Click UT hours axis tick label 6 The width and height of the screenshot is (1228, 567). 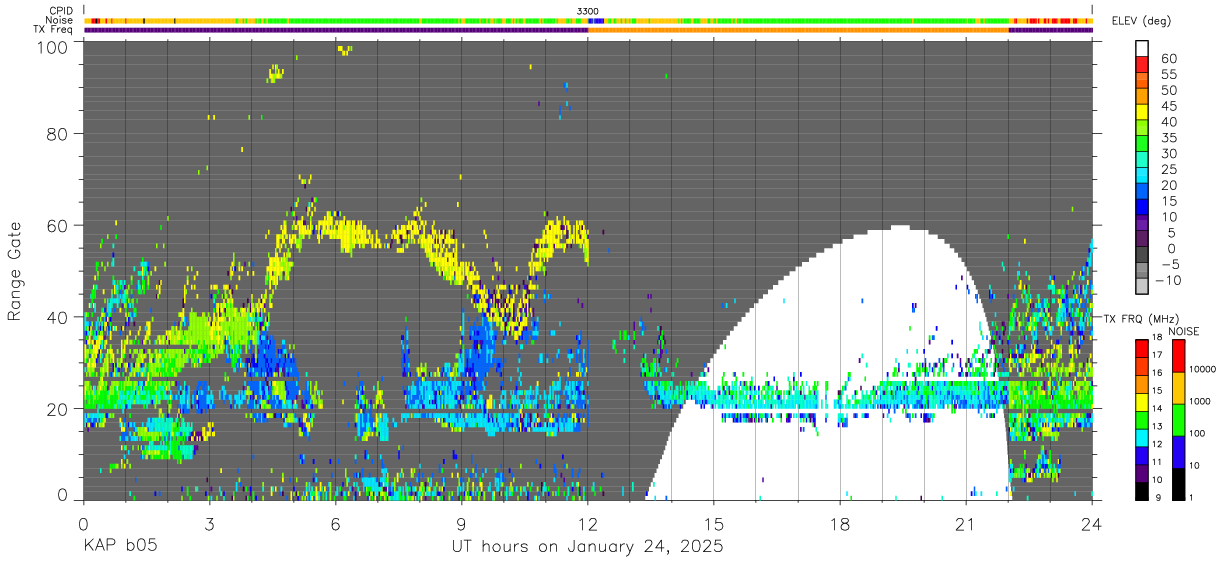point(335,524)
